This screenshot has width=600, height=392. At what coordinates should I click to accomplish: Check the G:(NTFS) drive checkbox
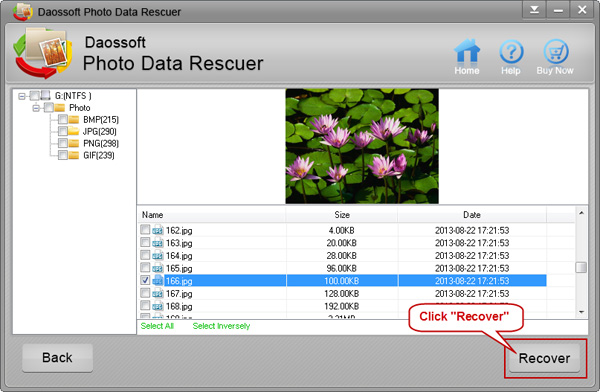point(34,95)
